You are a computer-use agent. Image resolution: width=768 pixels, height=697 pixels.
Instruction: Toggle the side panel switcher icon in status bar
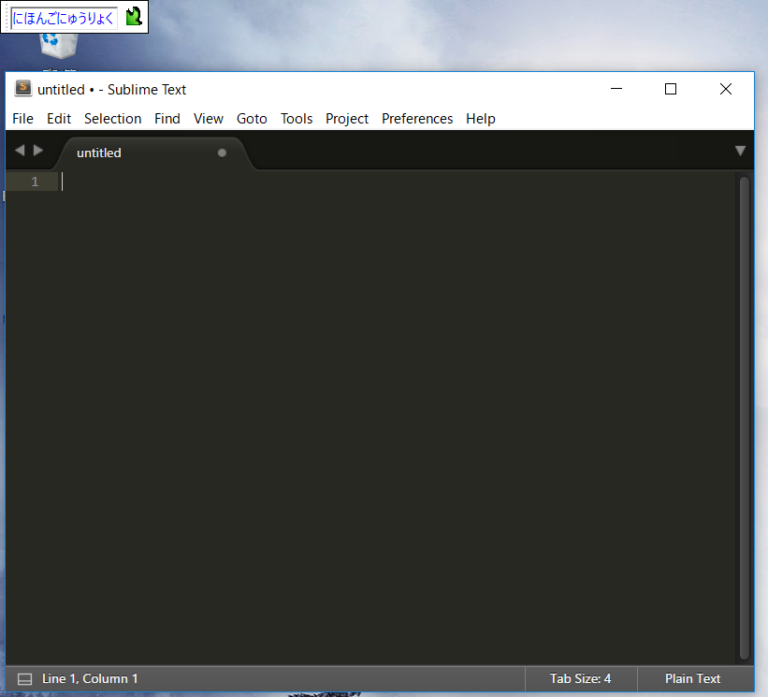click(24, 679)
